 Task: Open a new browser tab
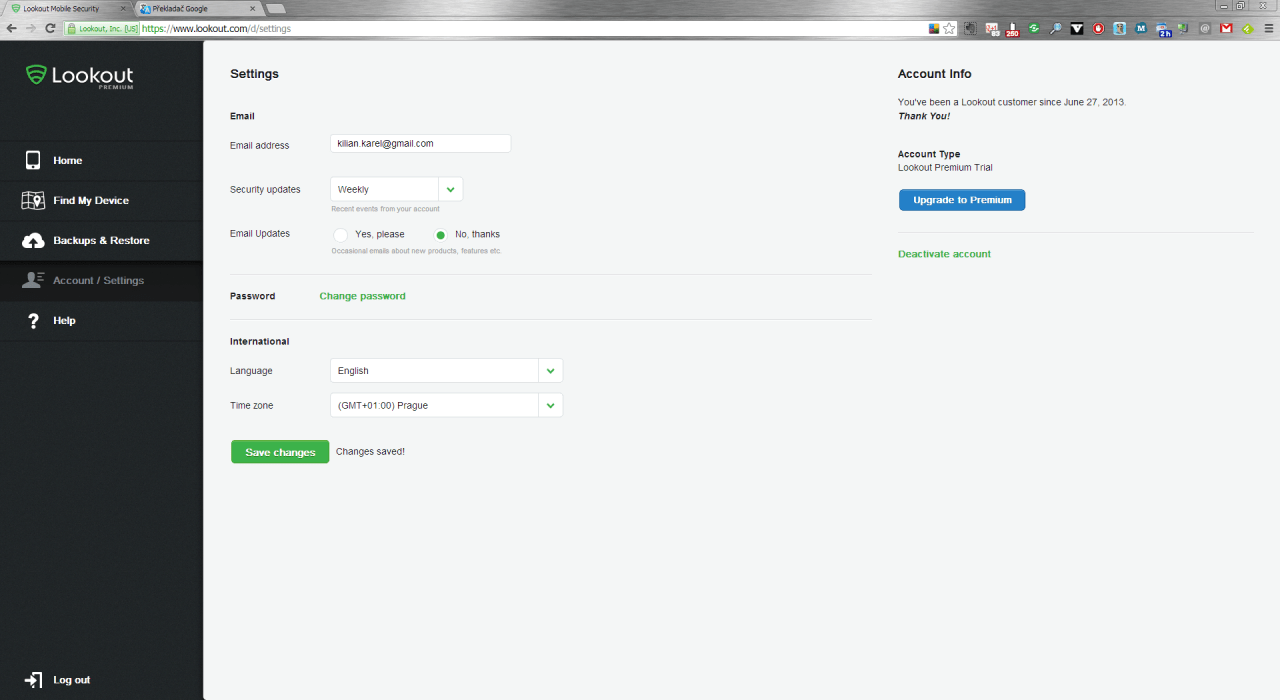(275, 9)
